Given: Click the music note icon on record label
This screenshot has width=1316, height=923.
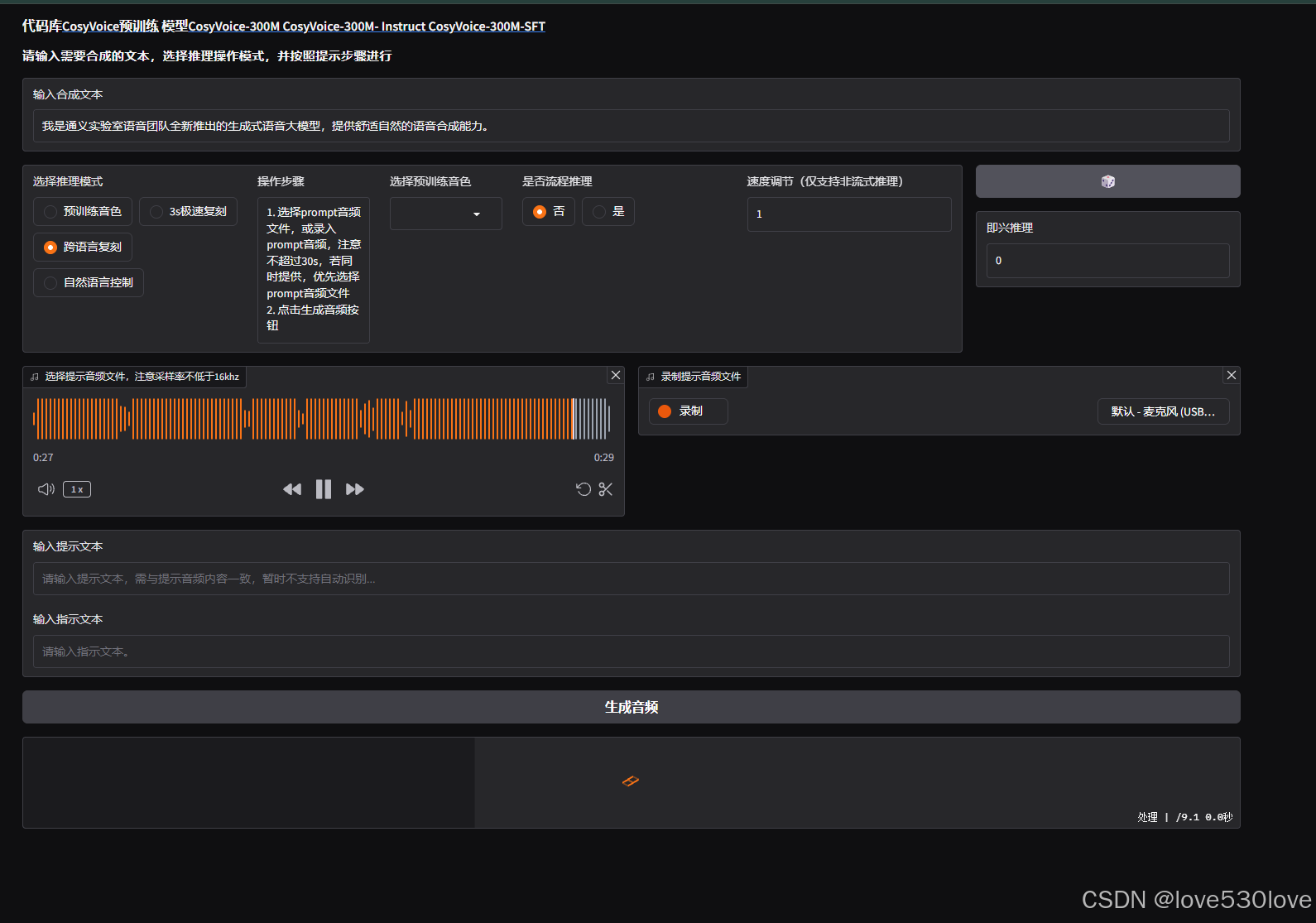Looking at the screenshot, I should pyautogui.click(x=651, y=377).
